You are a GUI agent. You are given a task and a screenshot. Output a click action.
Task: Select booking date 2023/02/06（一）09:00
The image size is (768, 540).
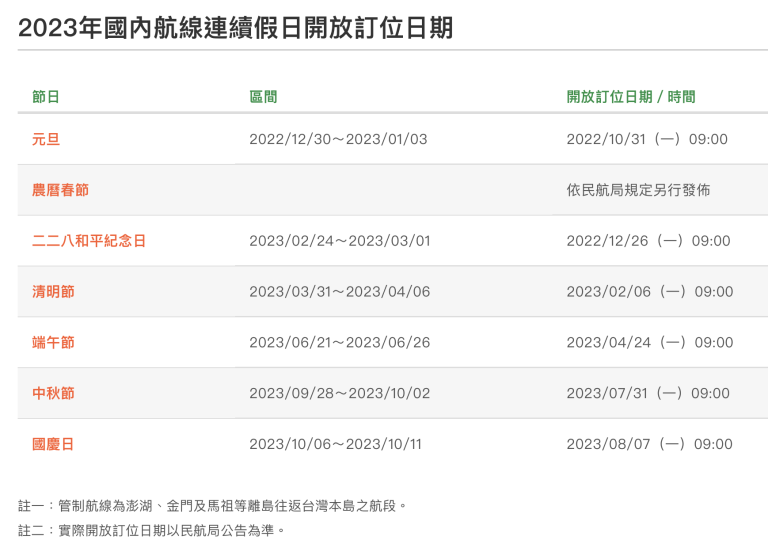point(649,292)
